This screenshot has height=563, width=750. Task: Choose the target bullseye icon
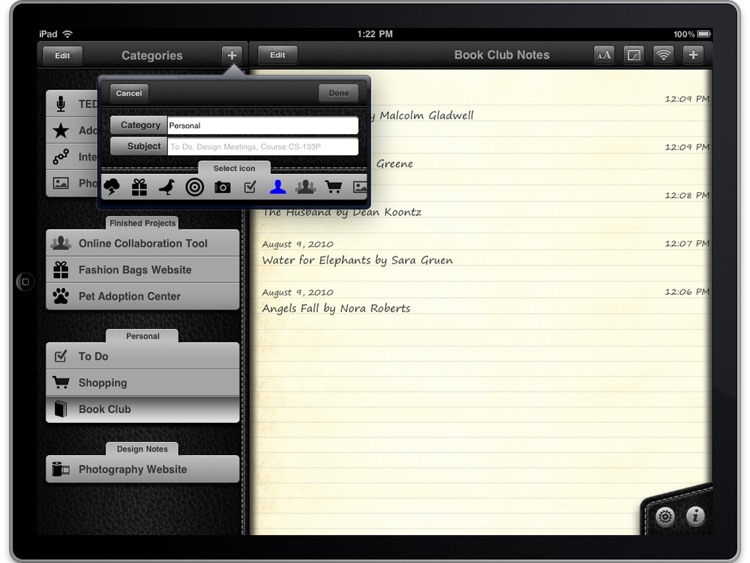coord(195,187)
